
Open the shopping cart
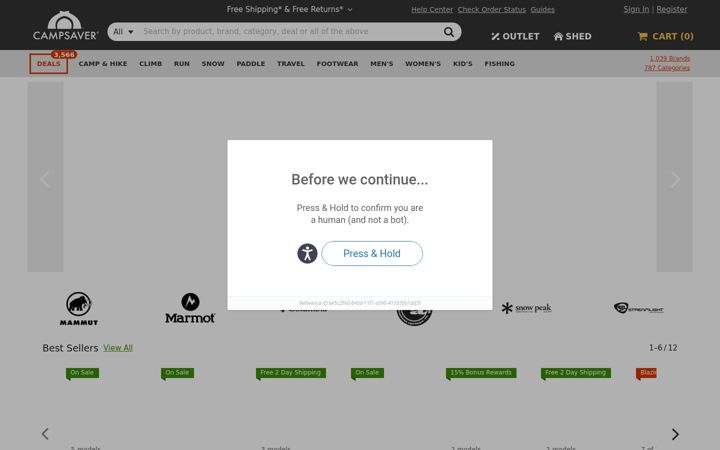point(665,36)
